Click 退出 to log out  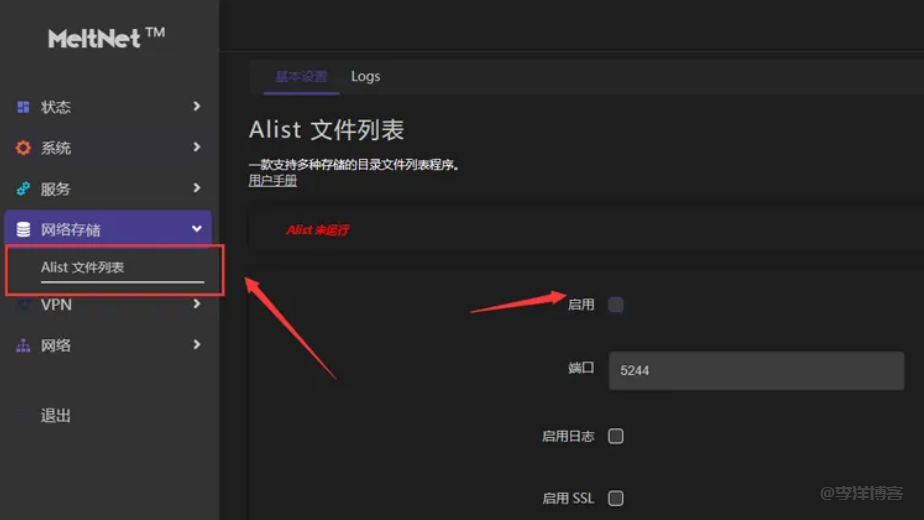[56, 416]
